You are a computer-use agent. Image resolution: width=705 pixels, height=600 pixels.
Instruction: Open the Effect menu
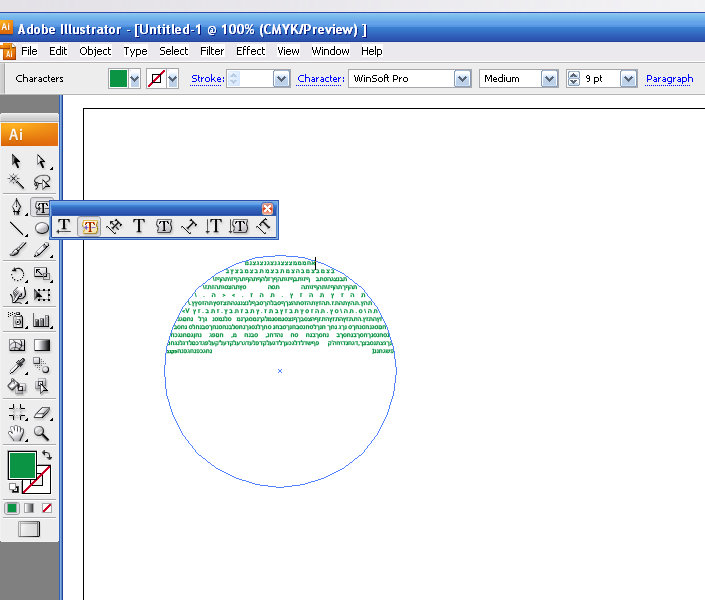click(x=250, y=51)
